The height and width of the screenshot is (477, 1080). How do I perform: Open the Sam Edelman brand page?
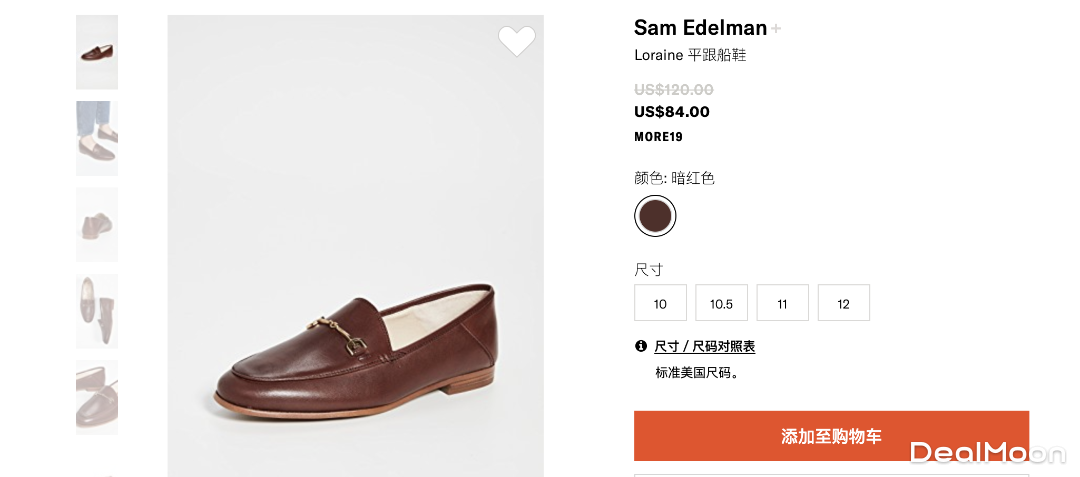700,28
